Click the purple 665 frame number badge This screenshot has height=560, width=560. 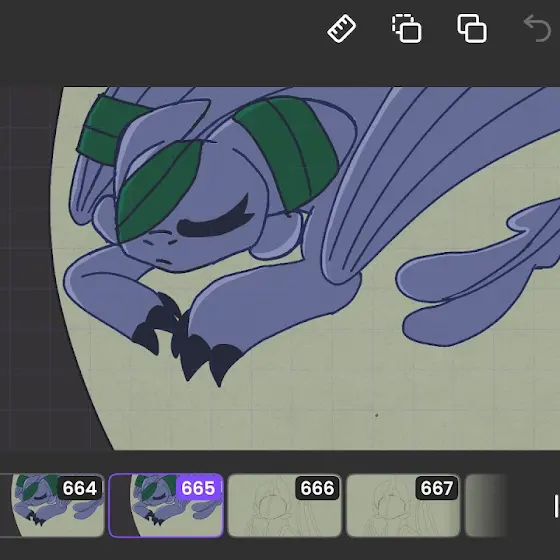[x=198, y=488]
